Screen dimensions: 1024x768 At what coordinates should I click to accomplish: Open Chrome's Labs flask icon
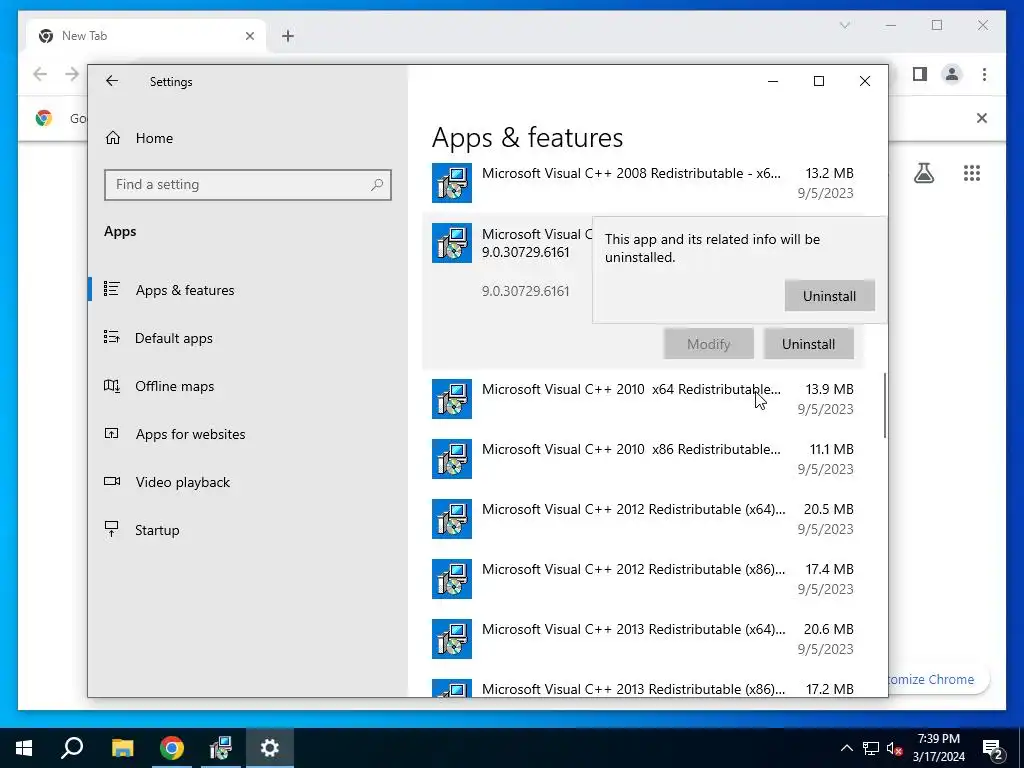[923, 173]
